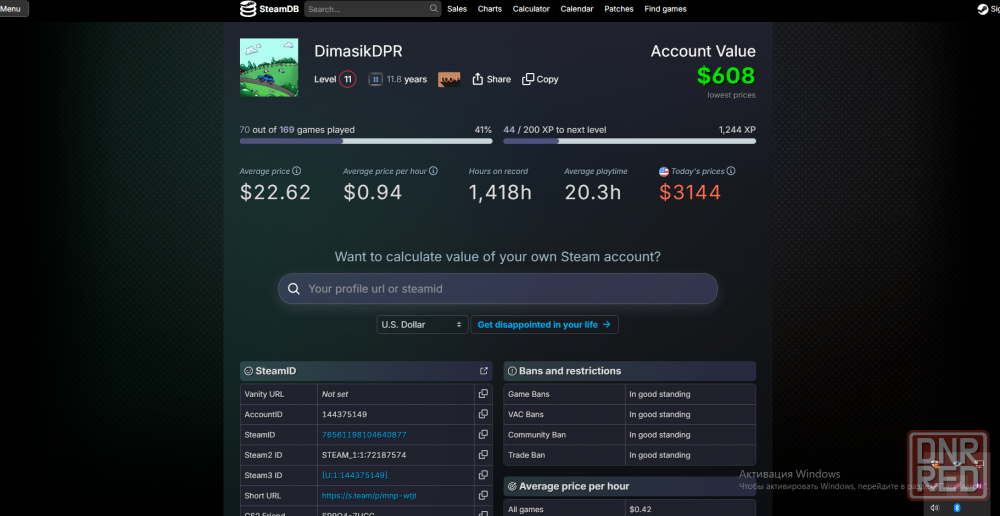Click the $0.94 average price per hour value
Screen dimensions: 1000x516
tap(372, 193)
